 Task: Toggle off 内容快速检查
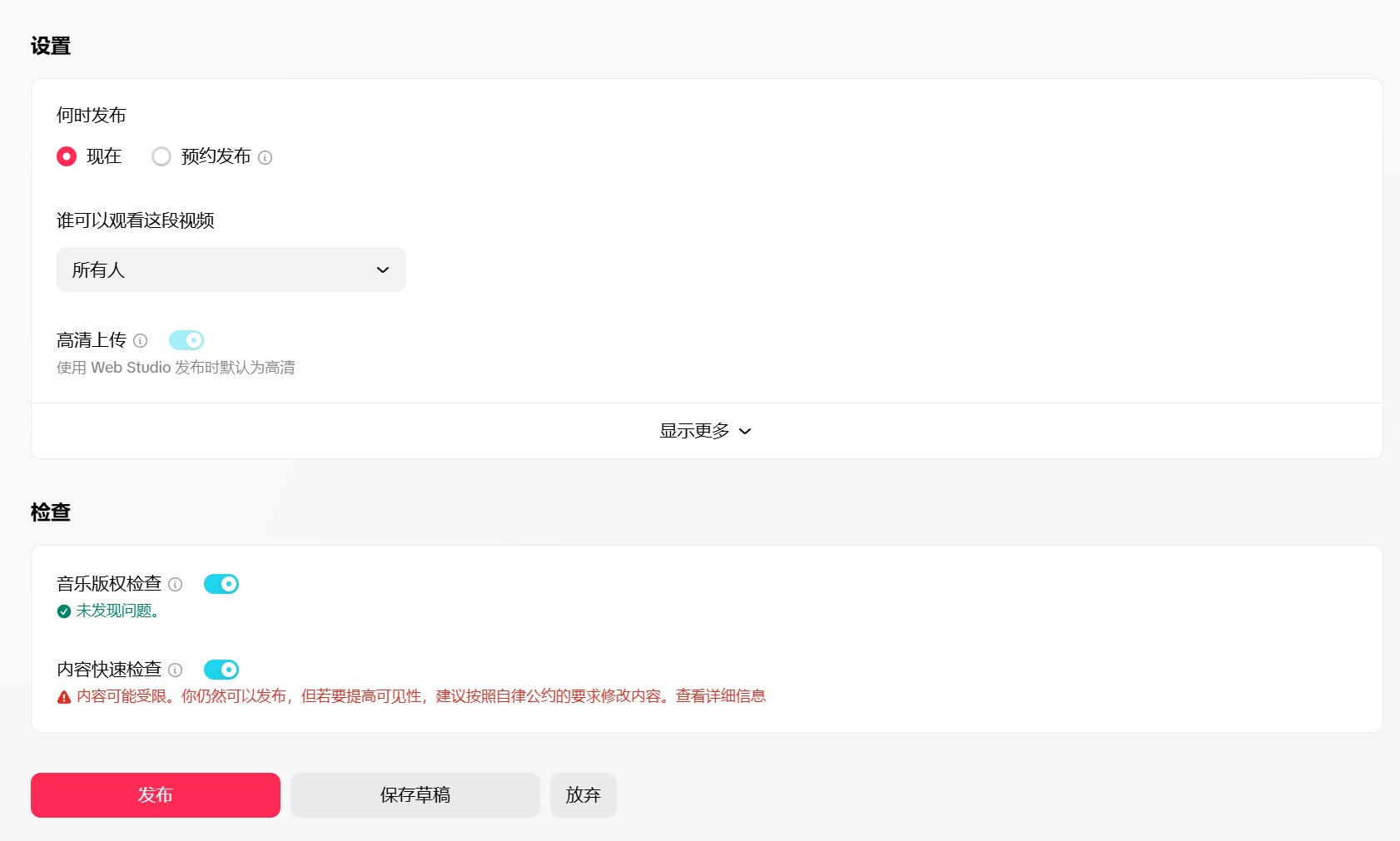221,670
